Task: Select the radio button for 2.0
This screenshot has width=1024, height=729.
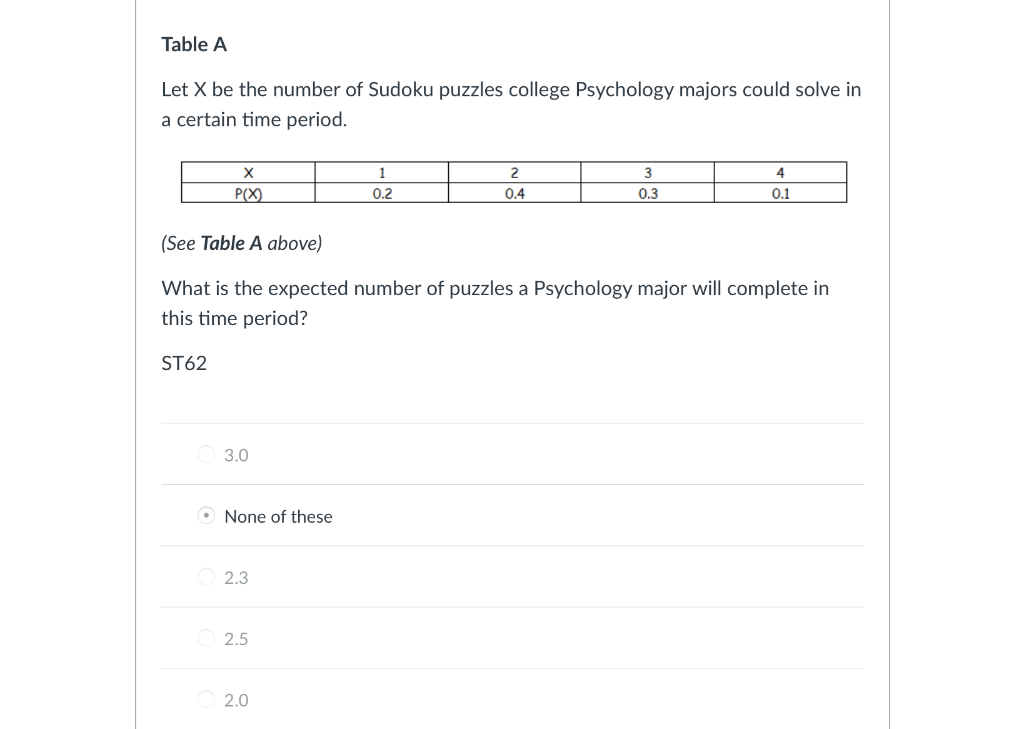Action: [x=205, y=700]
